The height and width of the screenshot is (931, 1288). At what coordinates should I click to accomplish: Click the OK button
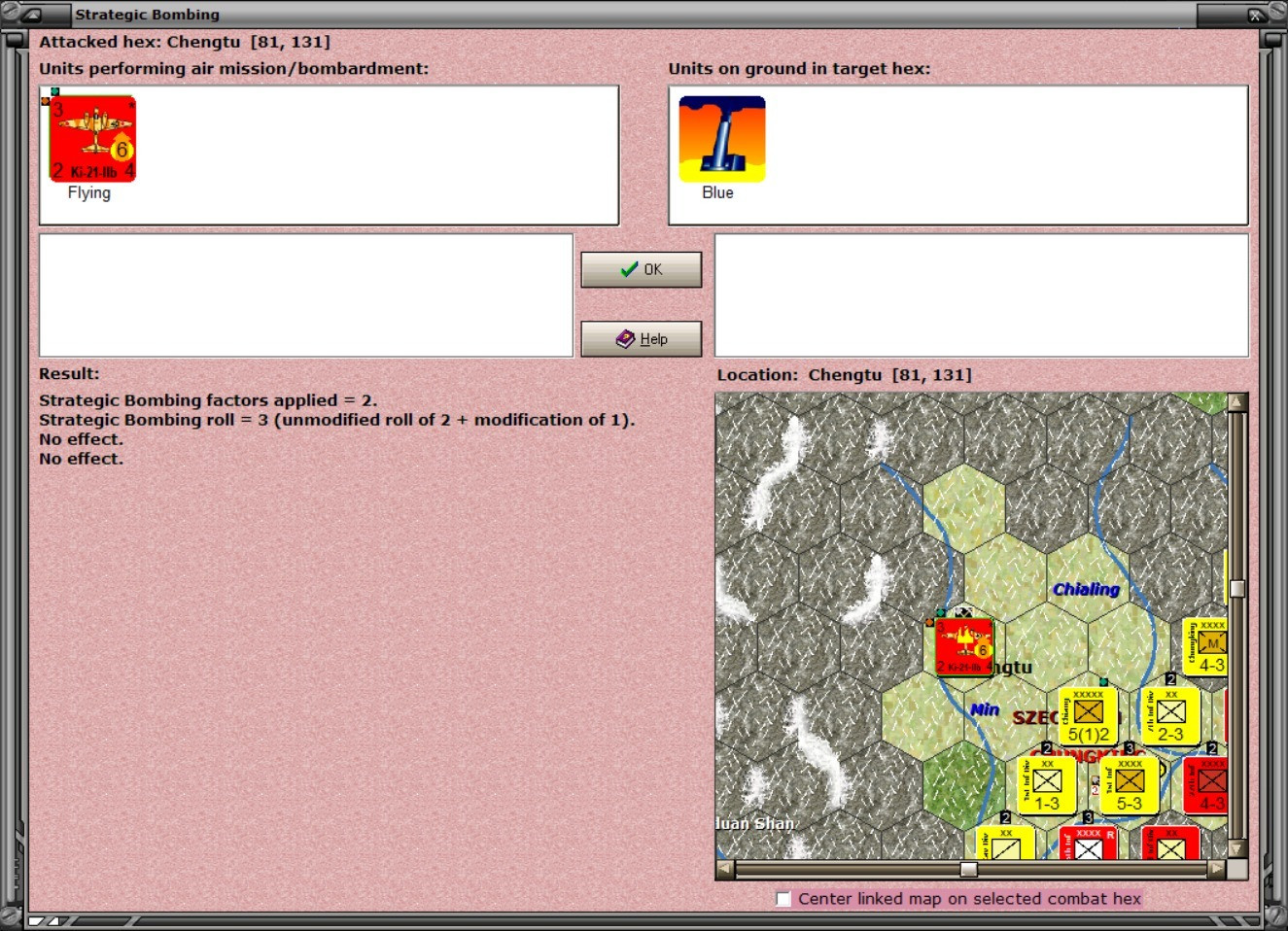point(642,269)
